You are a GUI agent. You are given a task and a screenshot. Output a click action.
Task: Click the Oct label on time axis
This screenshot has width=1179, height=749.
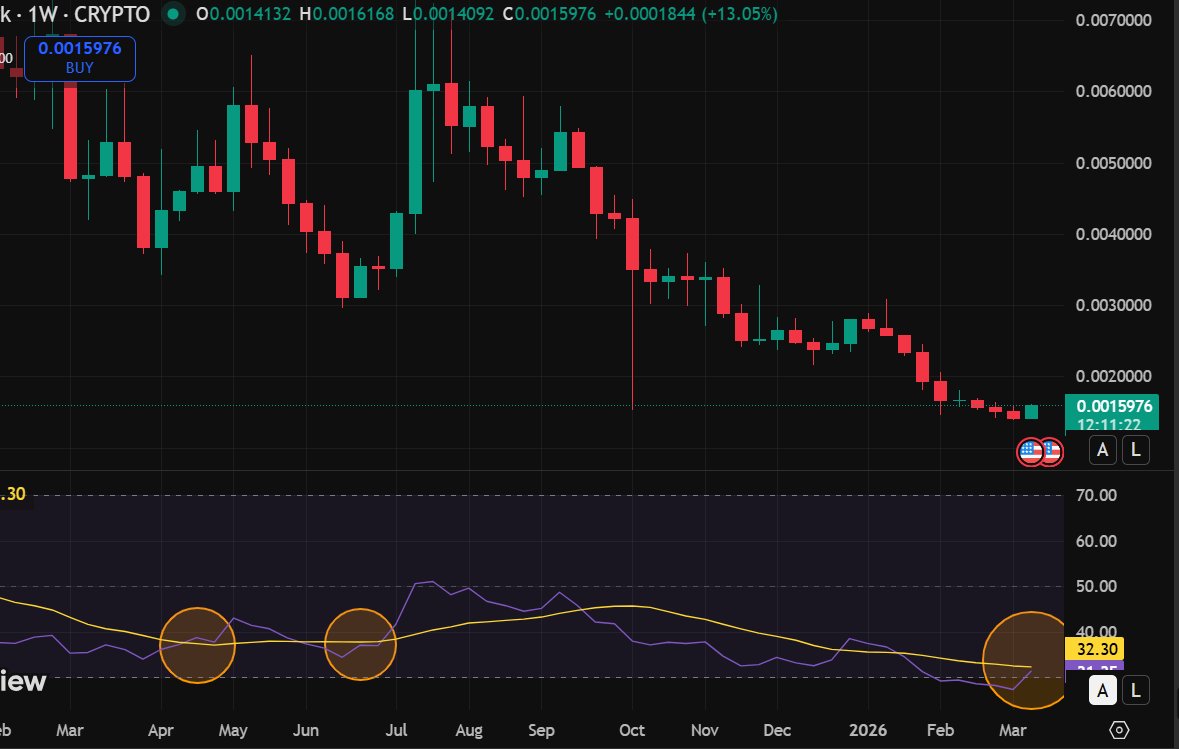pos(632,730)
